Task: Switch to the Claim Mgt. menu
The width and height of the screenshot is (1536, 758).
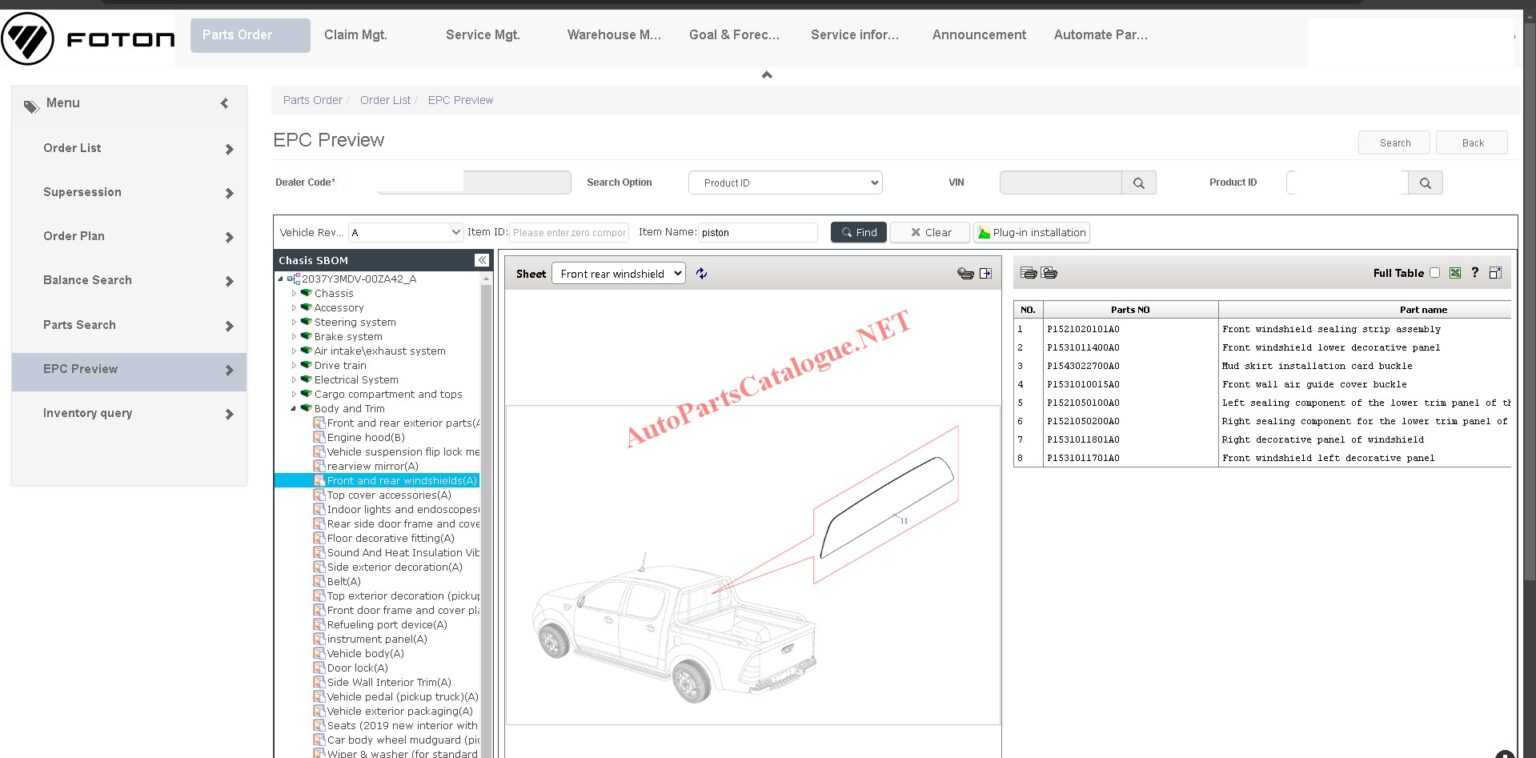Action: [x=356, y=34]
